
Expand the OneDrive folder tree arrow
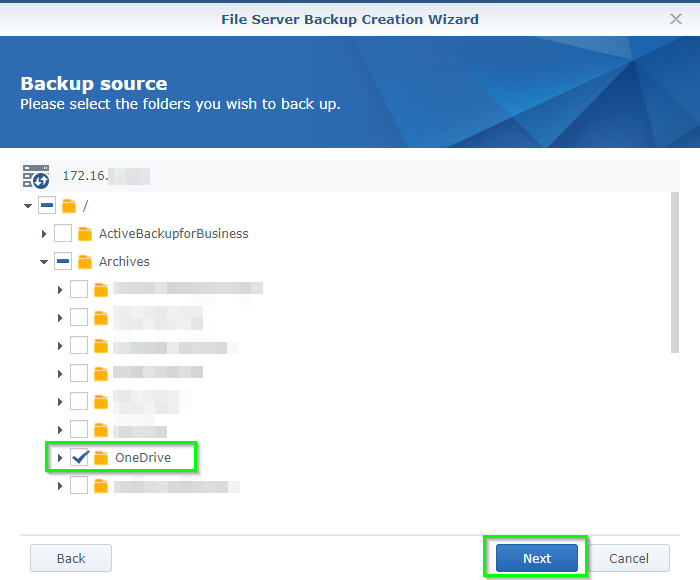tap(60, 458)
